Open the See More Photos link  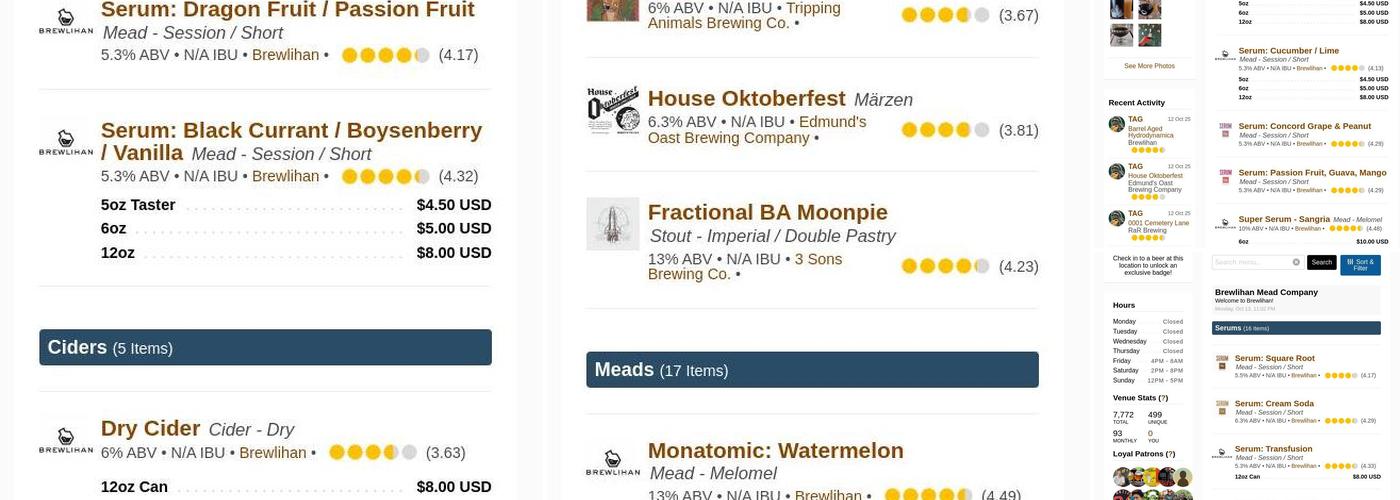pyautogui.click(x=1149, y=66)
